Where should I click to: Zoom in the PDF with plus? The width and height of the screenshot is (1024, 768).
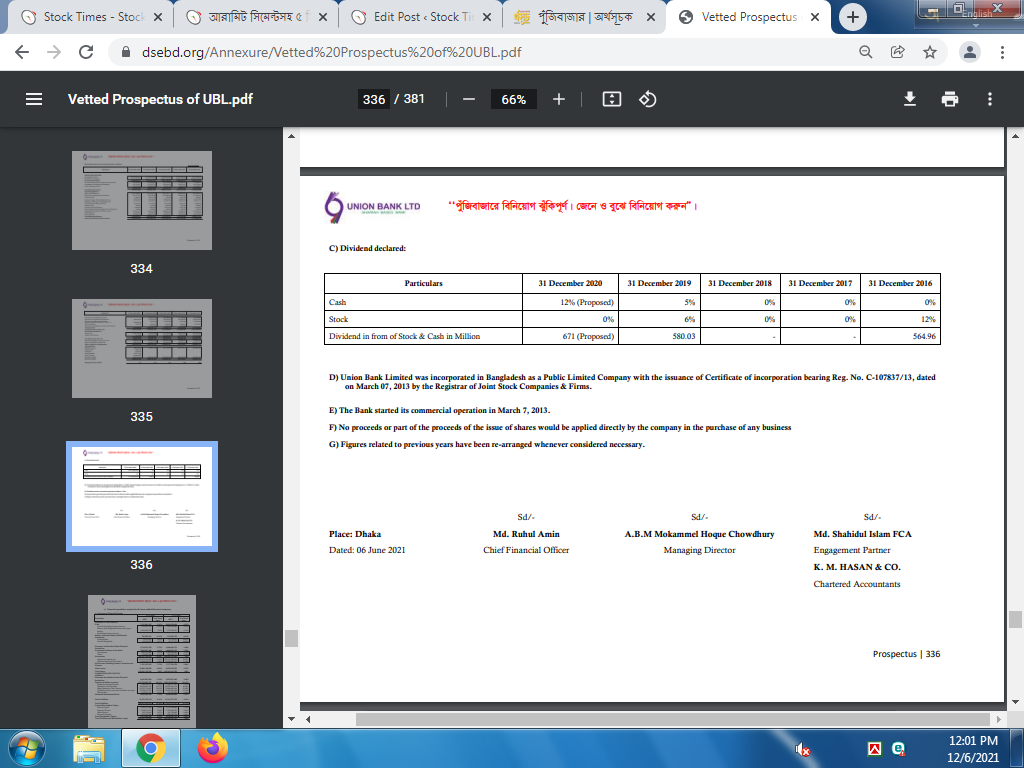point(558,99)
